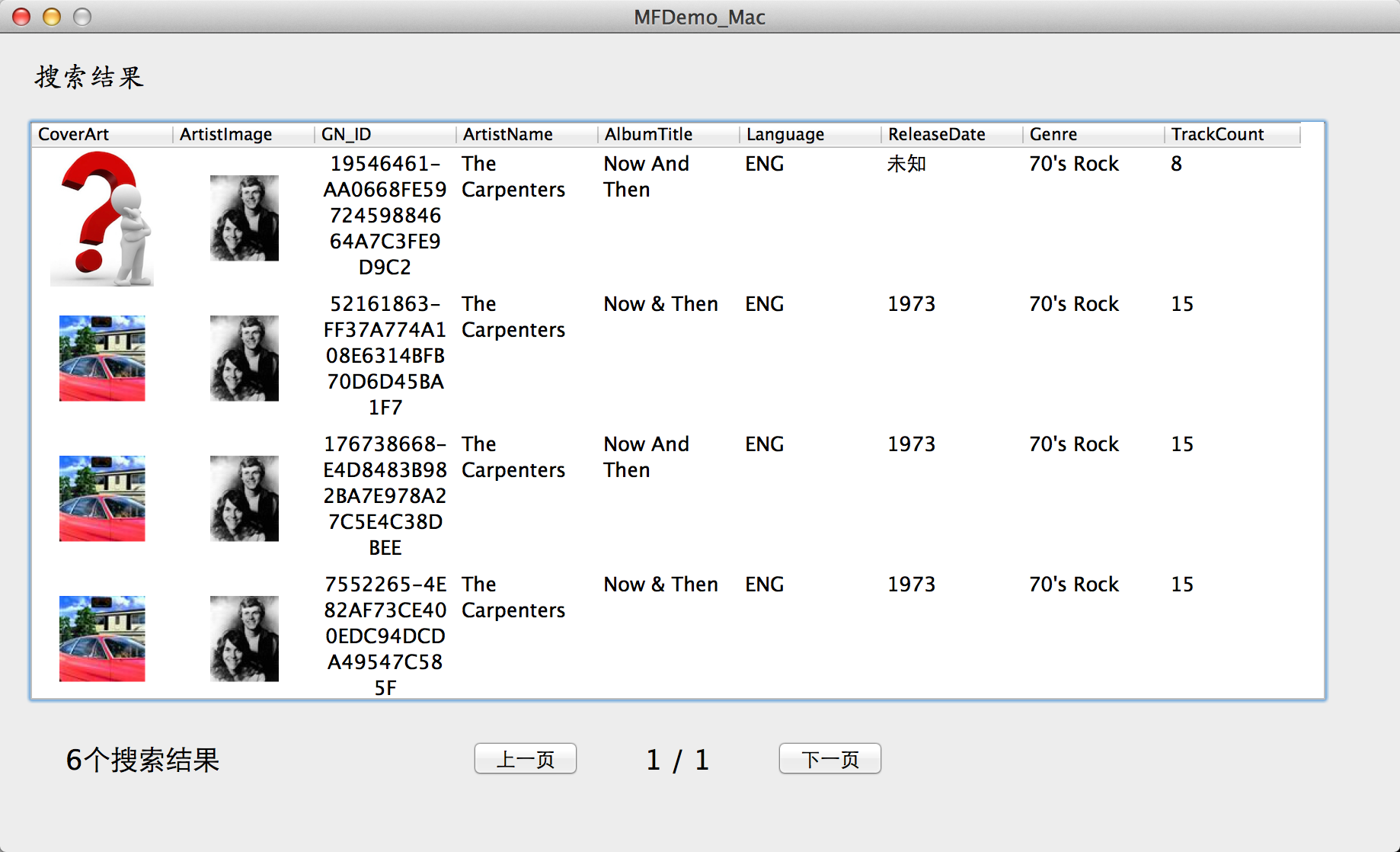
Task: Sort by the ReleaseDate column header
Action: click(952, 134)
